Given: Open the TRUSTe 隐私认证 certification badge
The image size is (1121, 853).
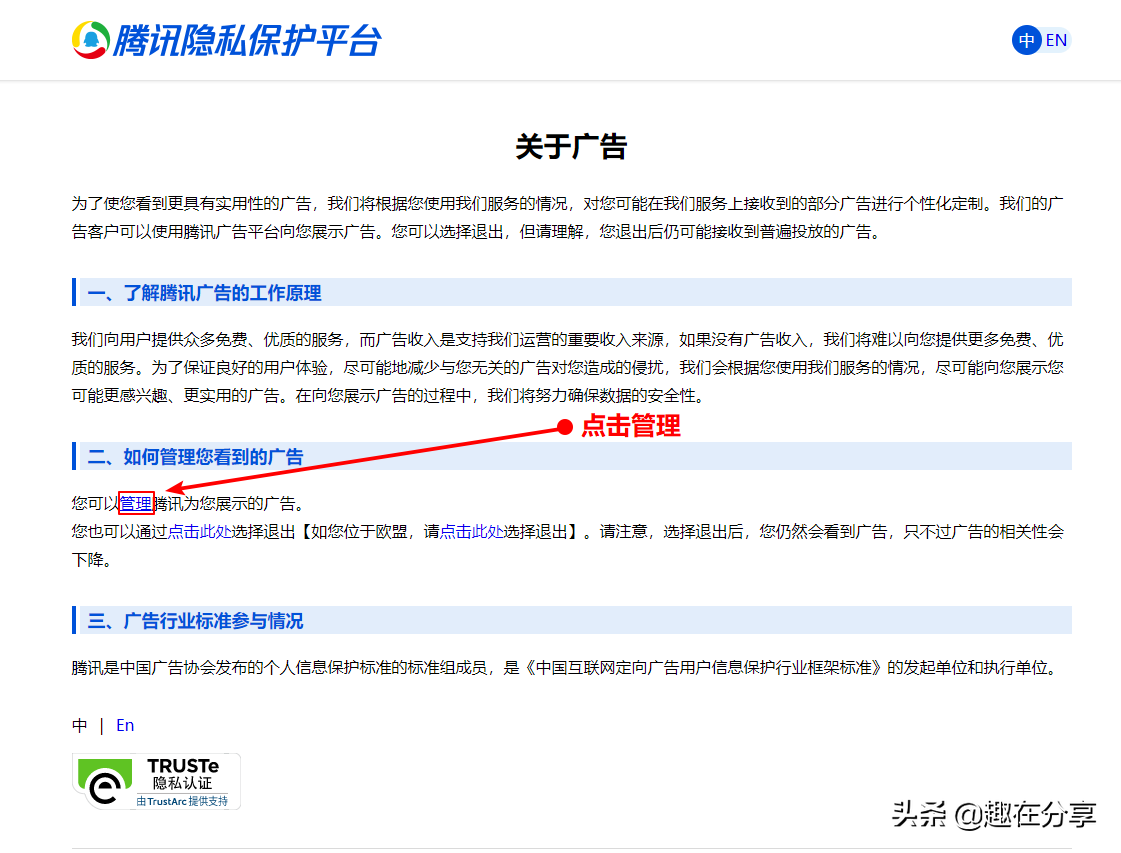Looking at the screenshot, I should pos(156,781).
